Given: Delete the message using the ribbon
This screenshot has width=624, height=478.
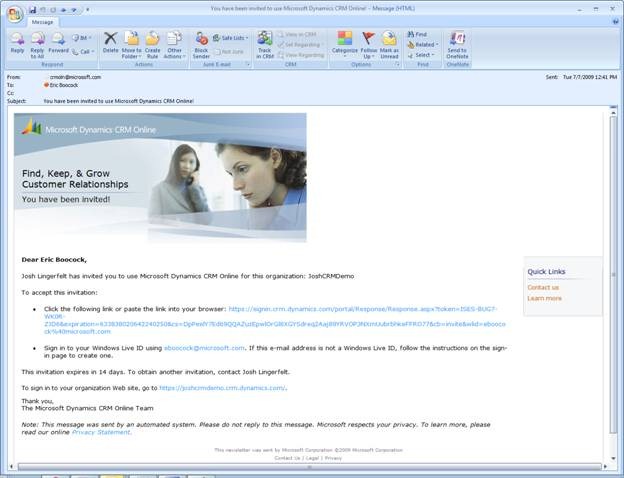Looking at the screenshot, I should 110,41.
